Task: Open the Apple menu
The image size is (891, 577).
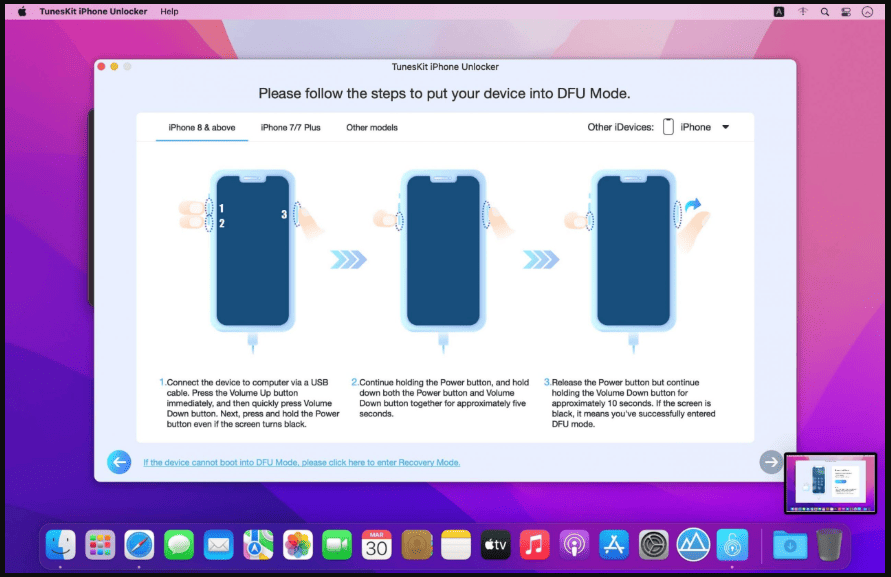Action: coord(22,11)
